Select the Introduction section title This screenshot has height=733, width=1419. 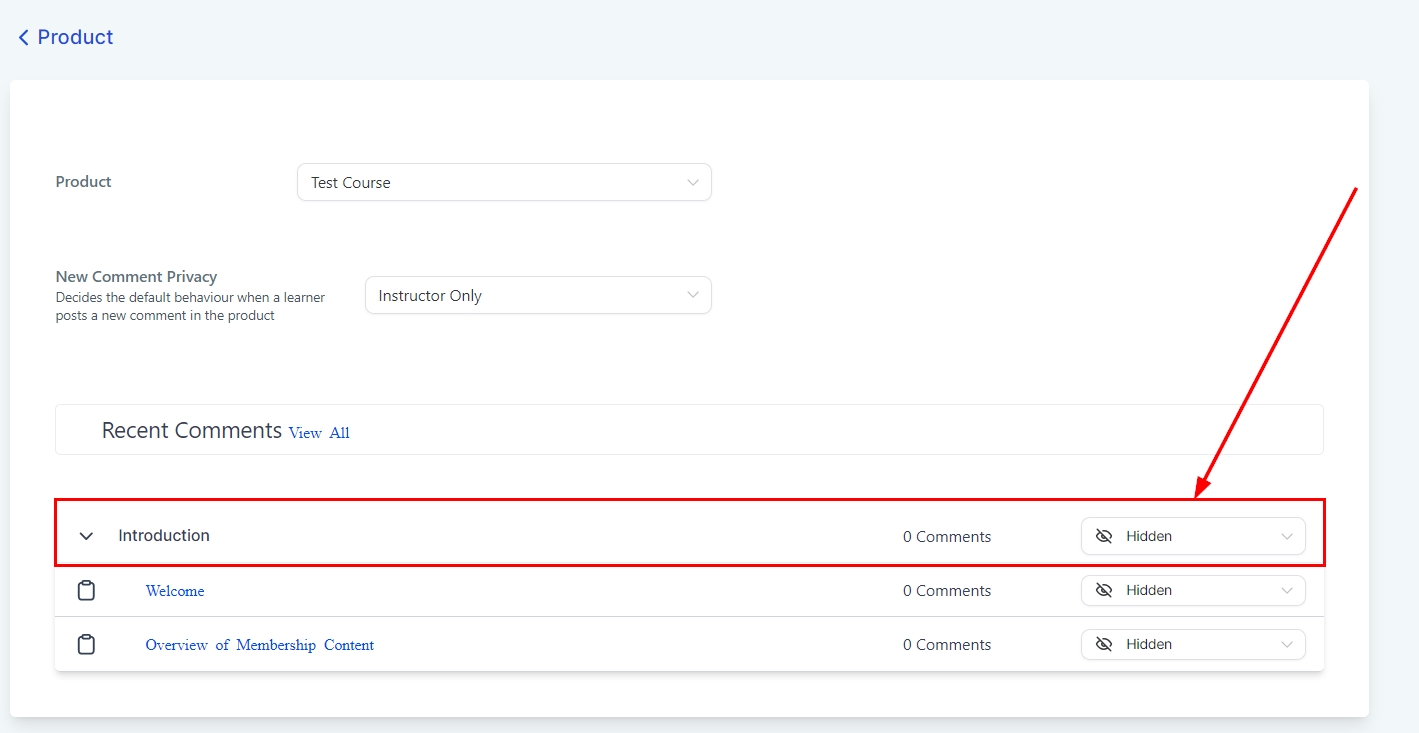pos(164,536)
